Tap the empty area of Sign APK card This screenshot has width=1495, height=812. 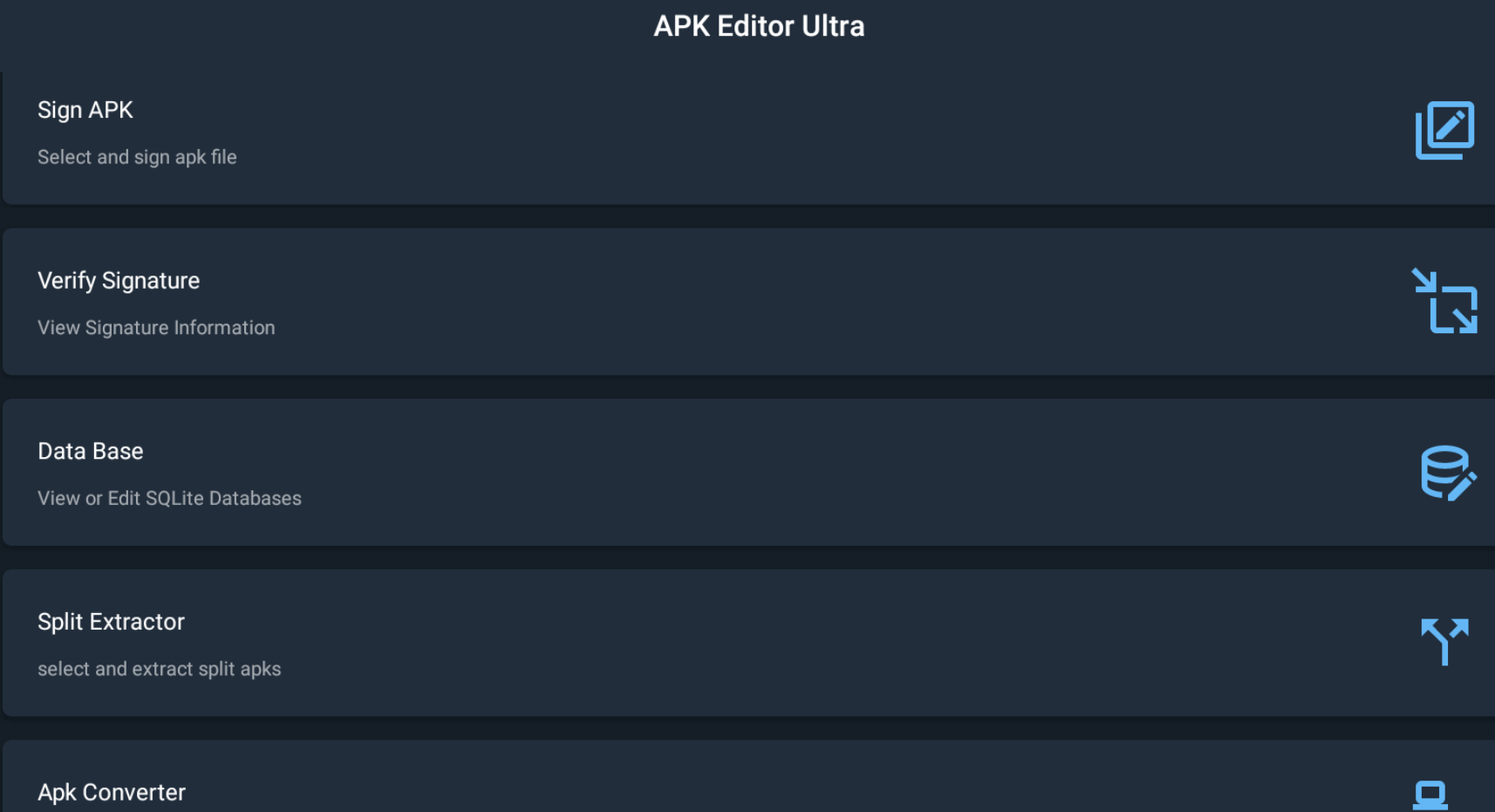point(748,138)
